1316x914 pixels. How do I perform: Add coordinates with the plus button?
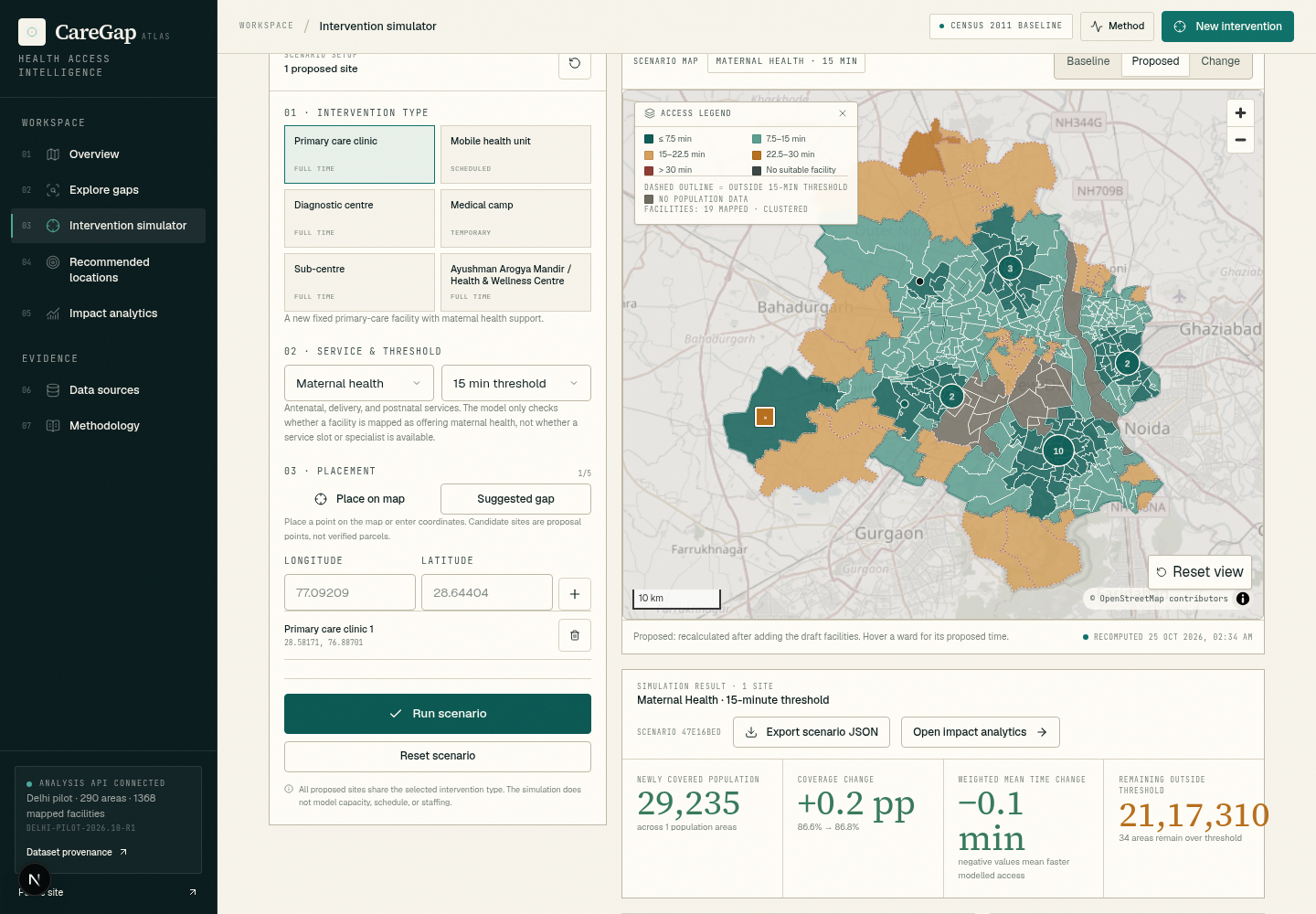point(575,594)
